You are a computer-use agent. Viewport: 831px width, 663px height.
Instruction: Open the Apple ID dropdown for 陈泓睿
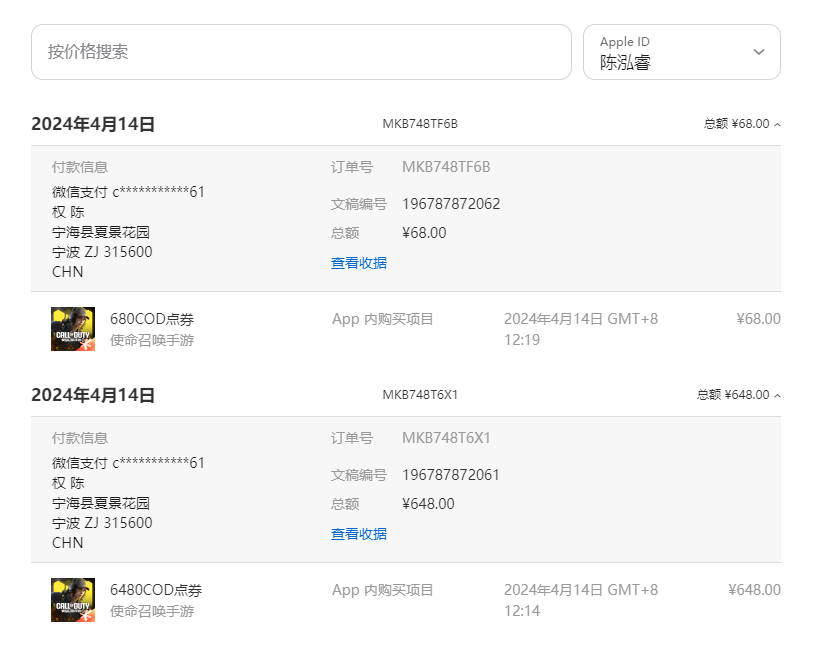pyautogui.click(x=758, y=52)
